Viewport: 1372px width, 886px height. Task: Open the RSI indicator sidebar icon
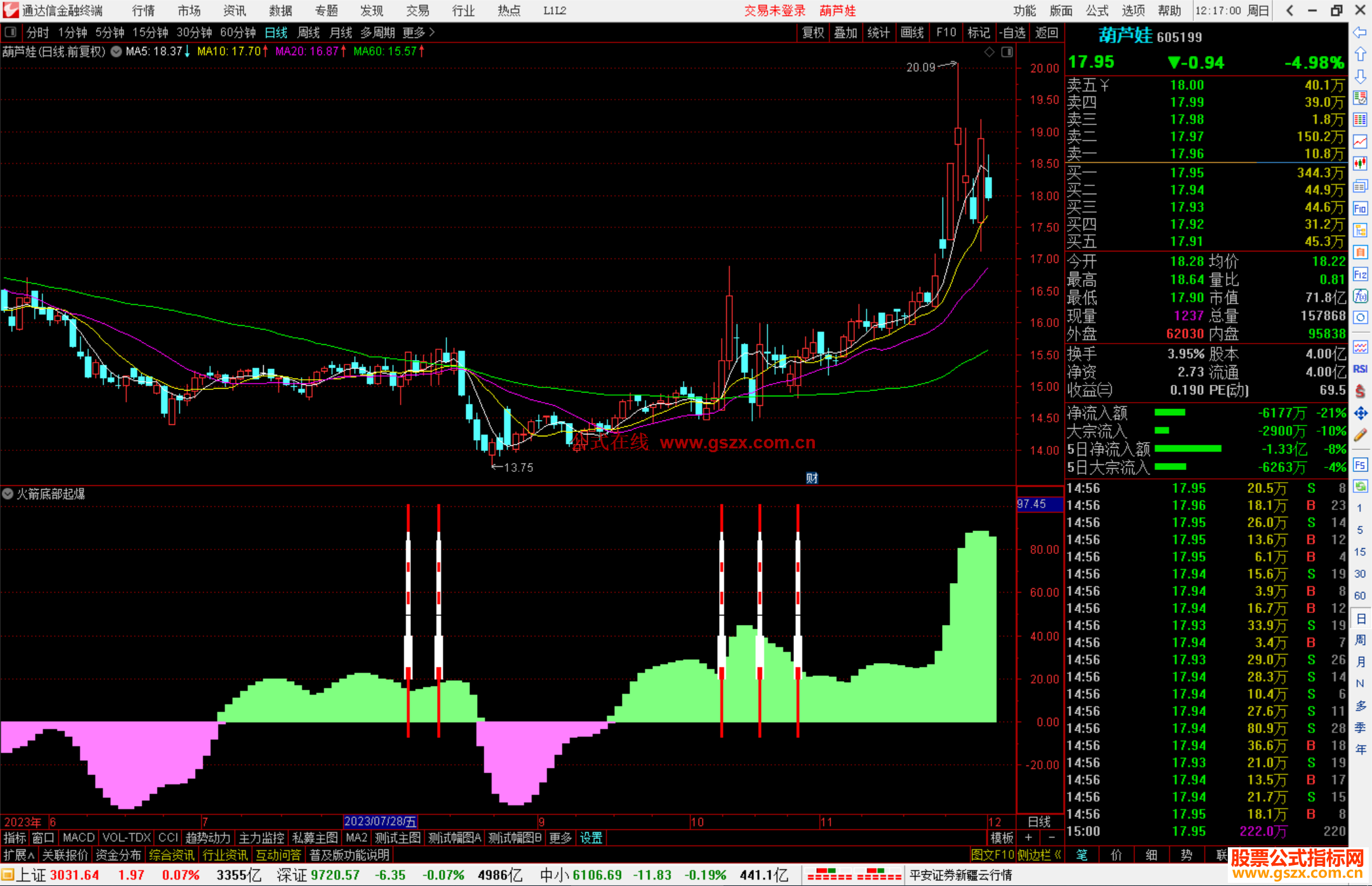click(1360, 369)
